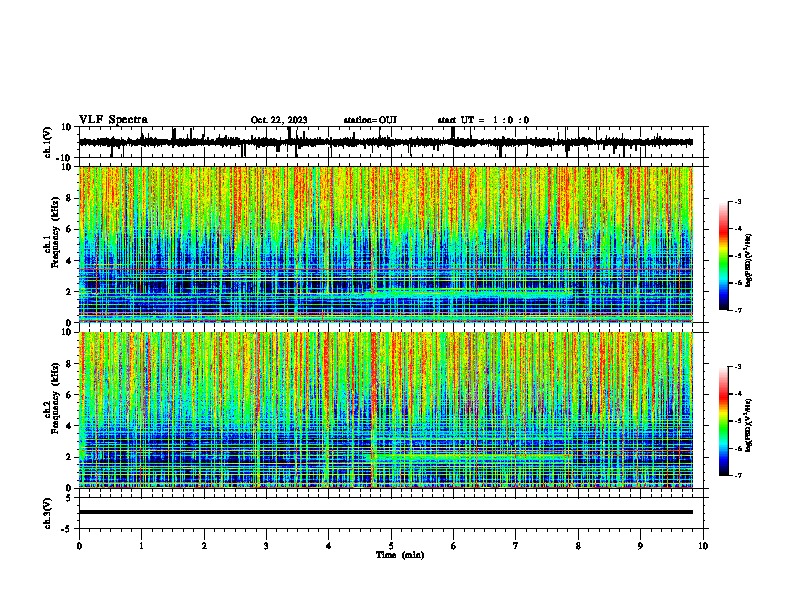Viewport: 792px width, 612px height.
Task: Click the ch.2 spectrogram plot area
Action: pyautogui.click(x=386, y=410)
